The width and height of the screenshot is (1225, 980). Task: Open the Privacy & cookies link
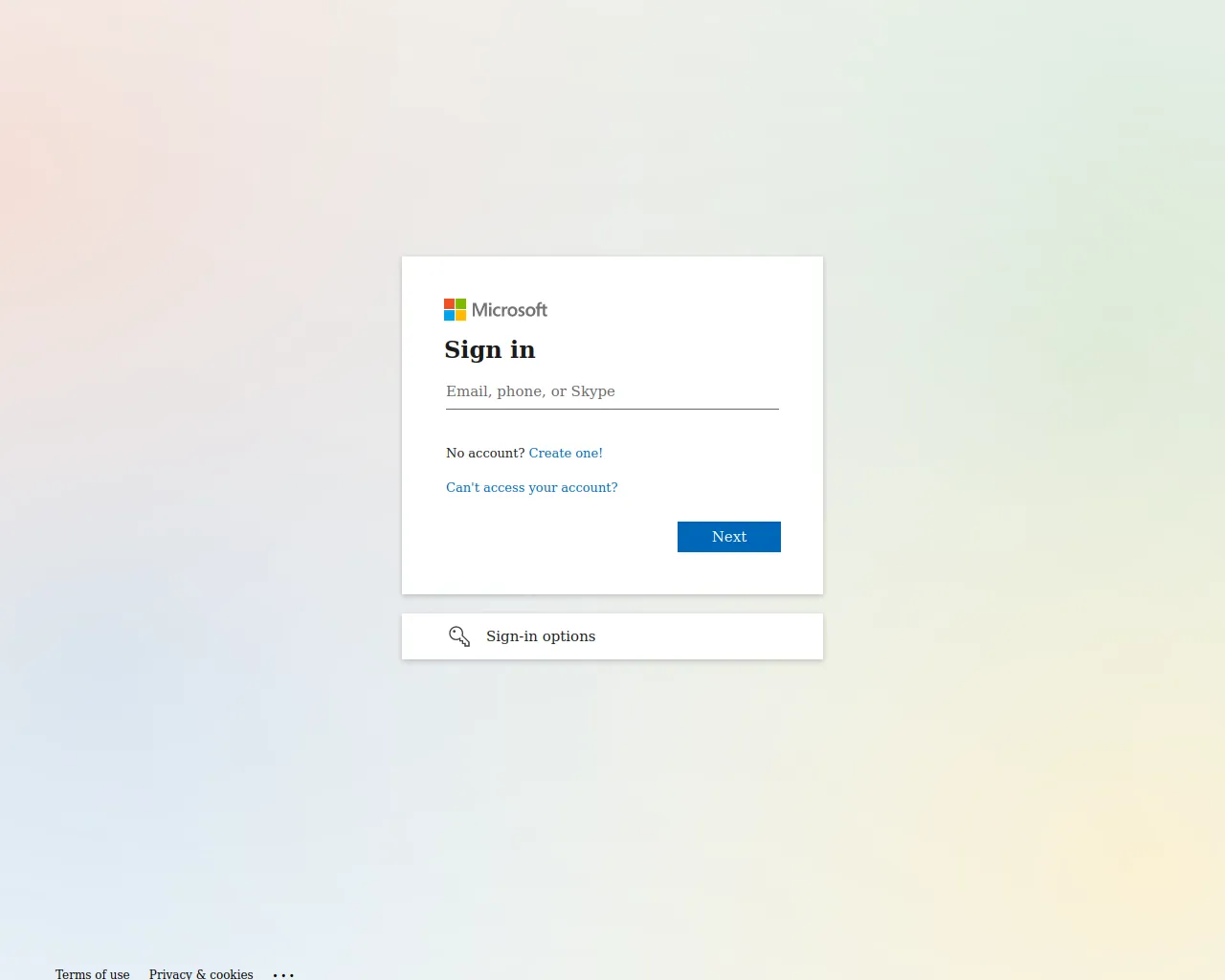coord(201,974)
